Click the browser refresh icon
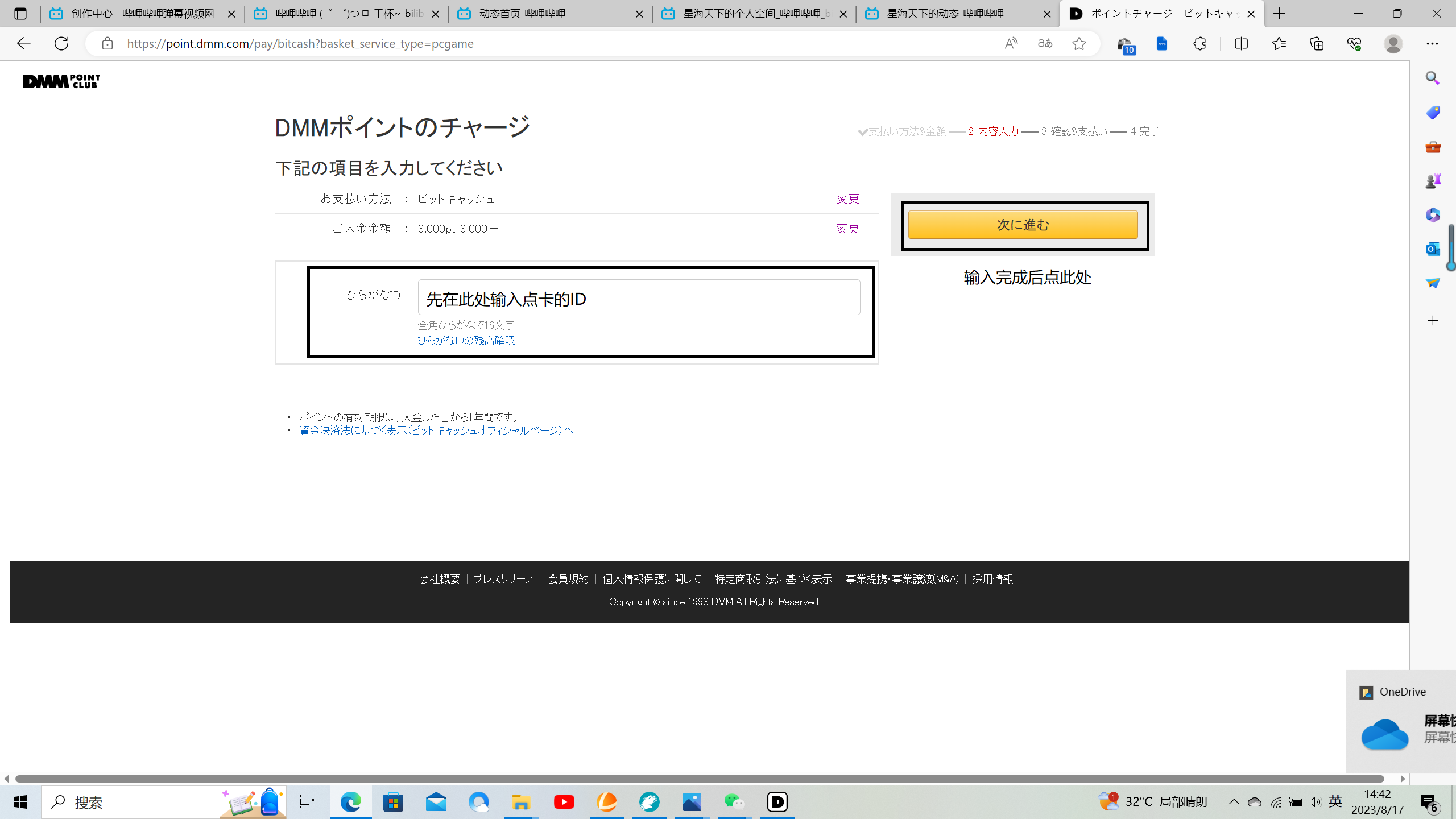Viewport: 1456px width, 819px height. click(61, 43)
